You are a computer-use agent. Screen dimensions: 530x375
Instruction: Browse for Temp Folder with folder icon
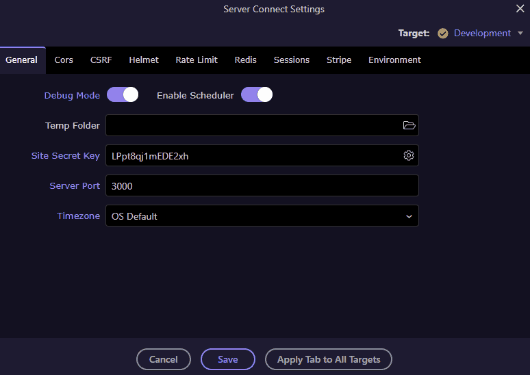click(409, 125)
